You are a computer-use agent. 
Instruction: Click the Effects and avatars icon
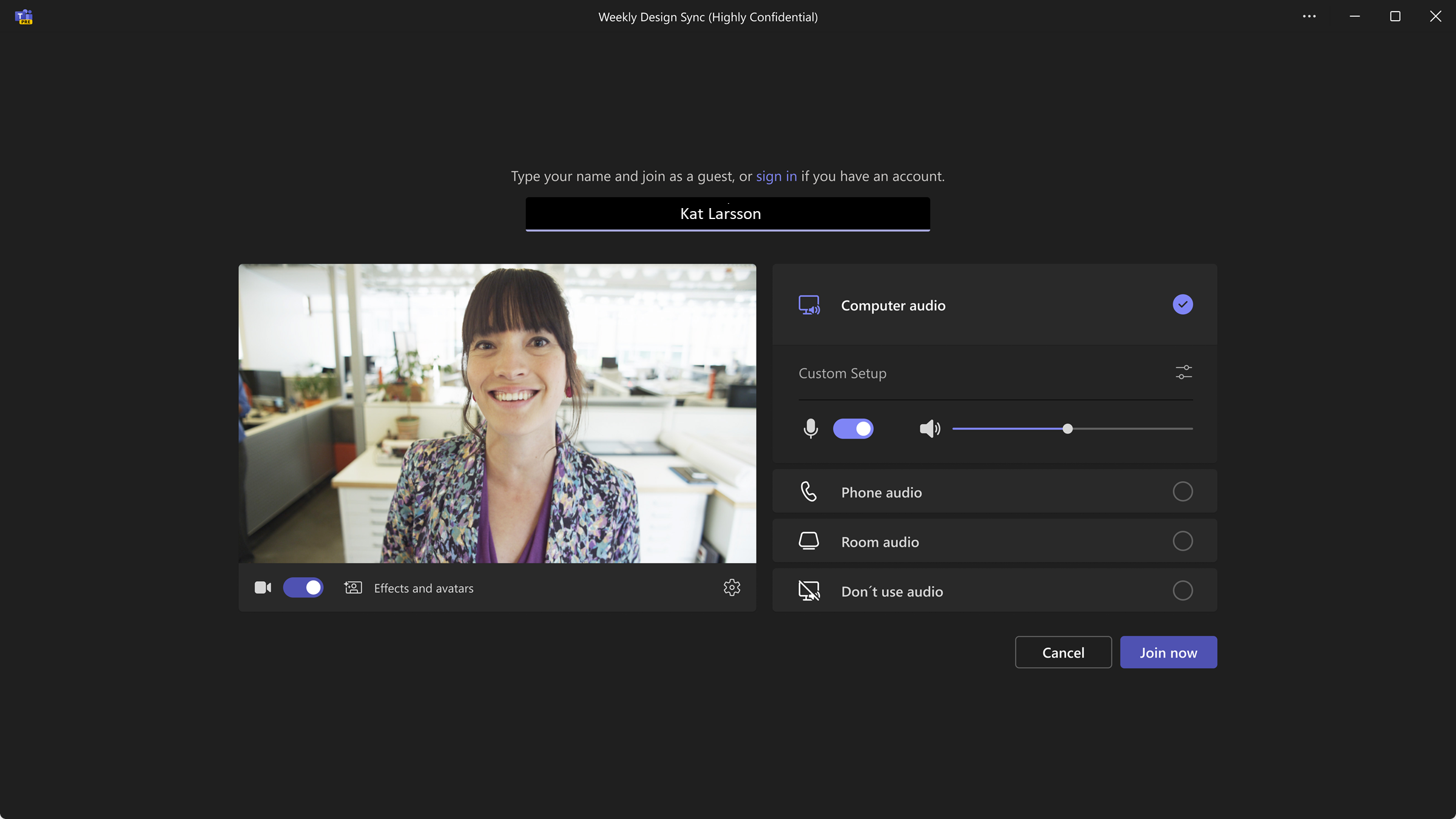353,587
